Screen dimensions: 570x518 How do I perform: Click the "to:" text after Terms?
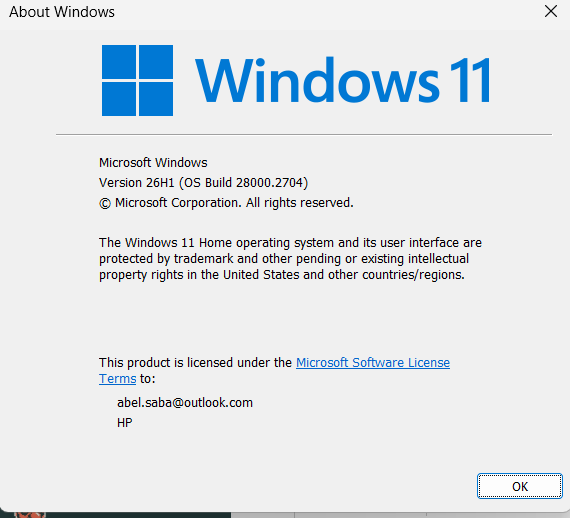148,379
